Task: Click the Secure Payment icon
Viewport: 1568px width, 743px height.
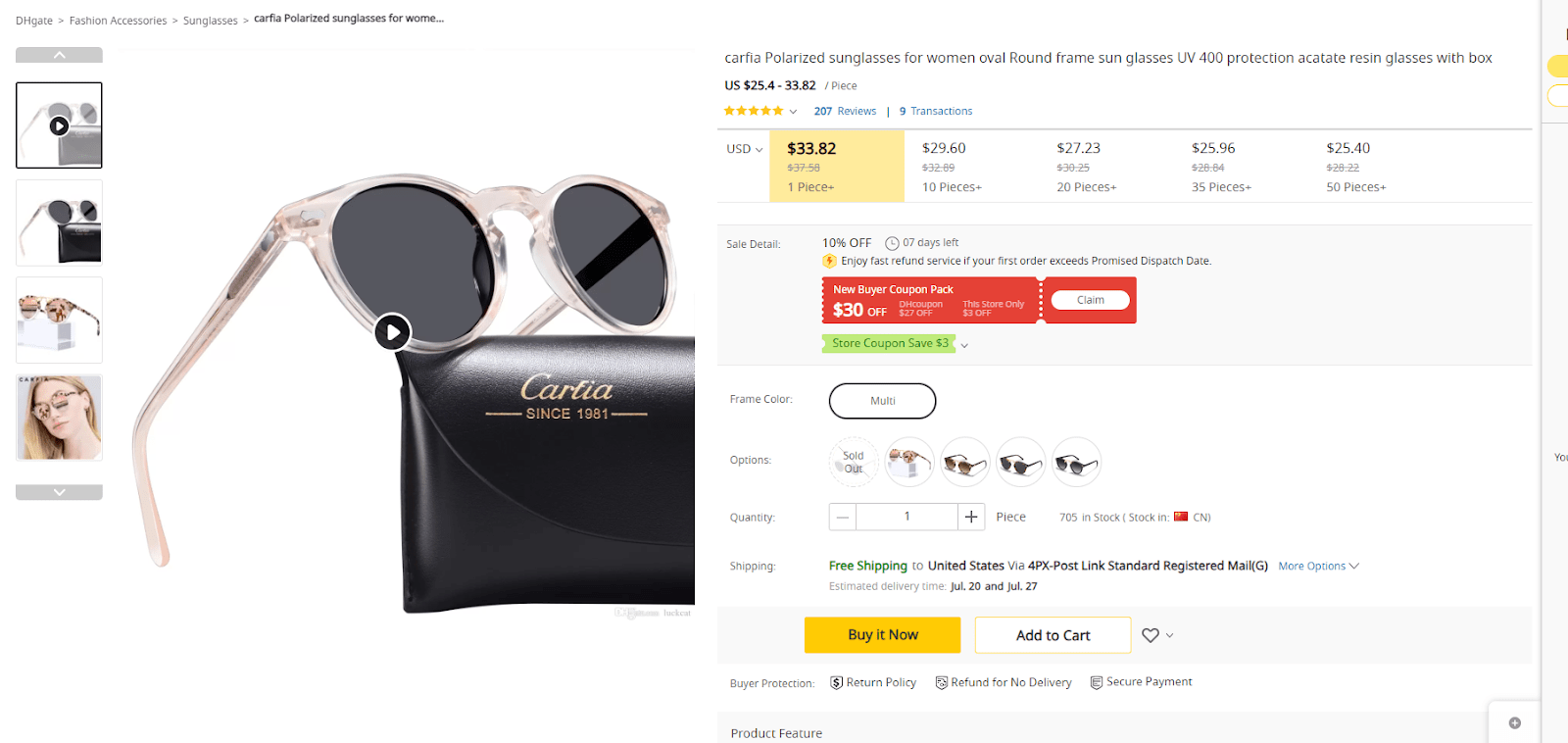Action: (x=1097, y=682)
